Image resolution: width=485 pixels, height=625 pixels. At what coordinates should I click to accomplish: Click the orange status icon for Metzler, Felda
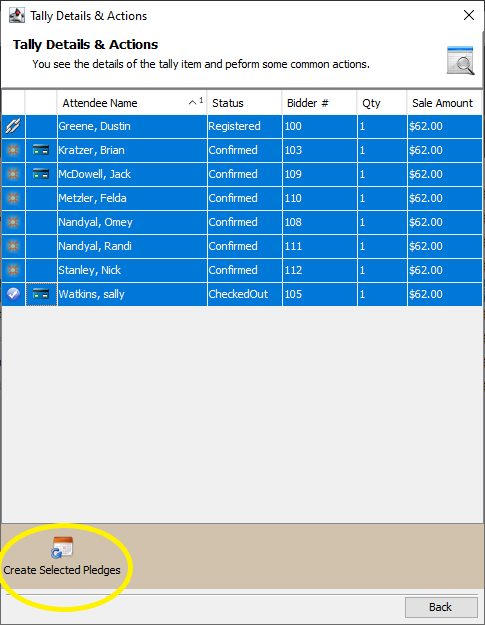pyautogui.click(x=13, y=198)
